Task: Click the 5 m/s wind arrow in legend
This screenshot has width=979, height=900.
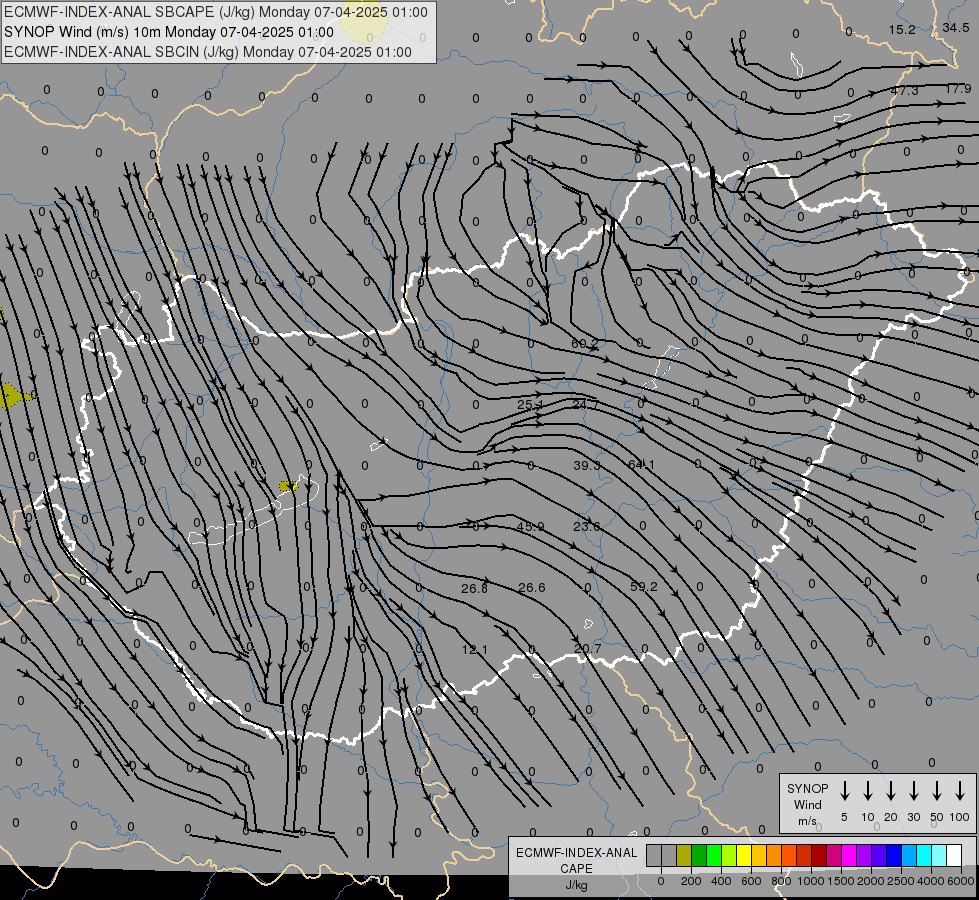Action: point(845,791)
